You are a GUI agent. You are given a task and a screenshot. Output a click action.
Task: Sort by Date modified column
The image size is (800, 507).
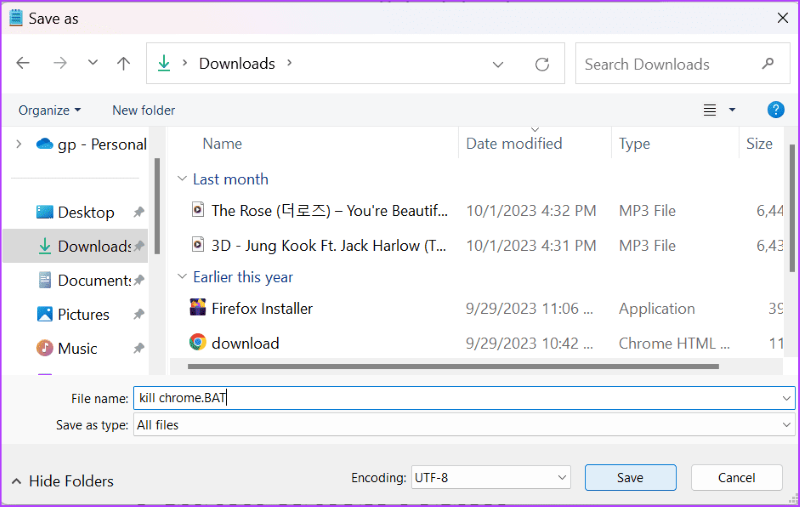pos(514,144)
